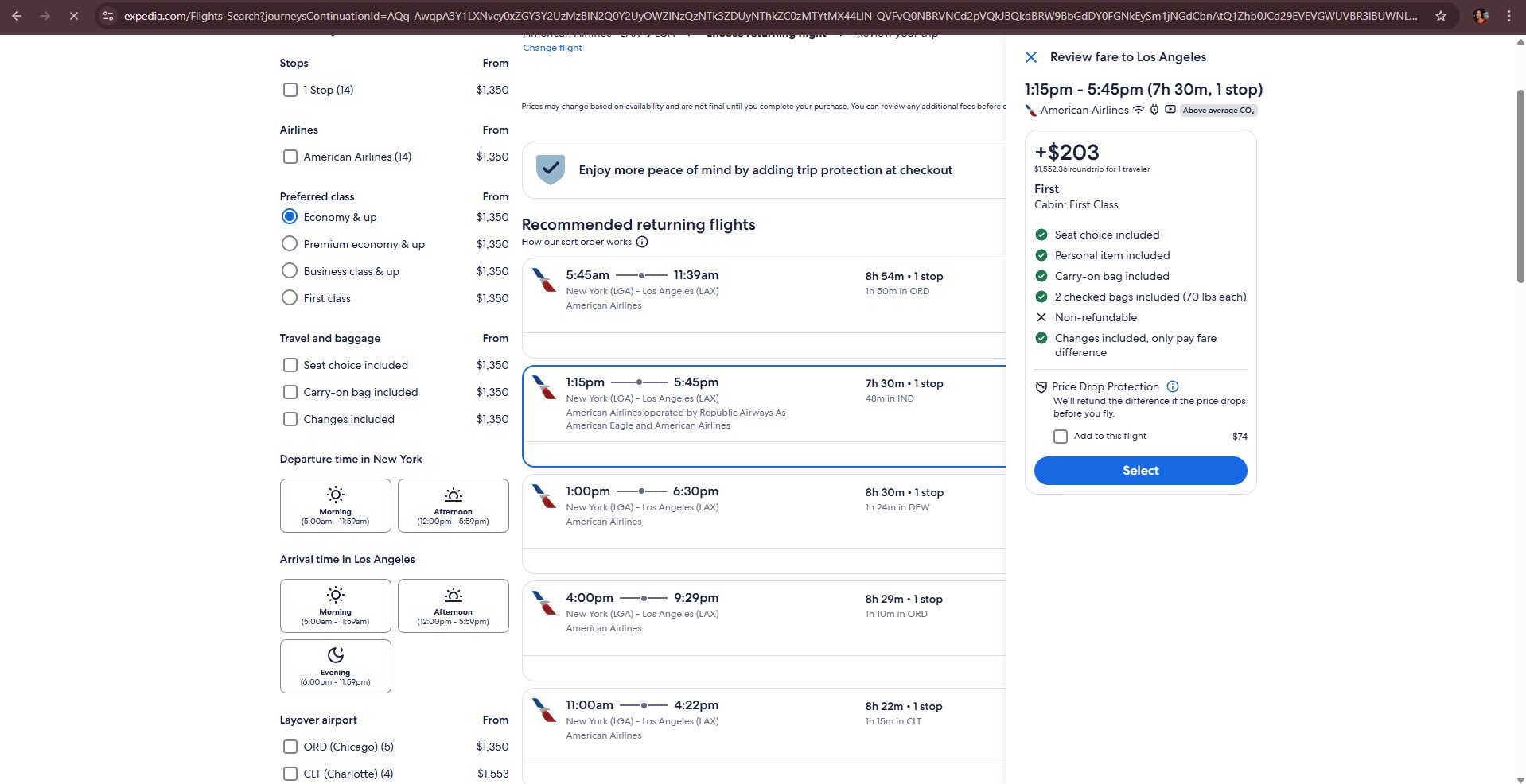Click 'Layover airport' filter heading
The width and height of the screenshot is (1526, 784).
pos(318,720)
